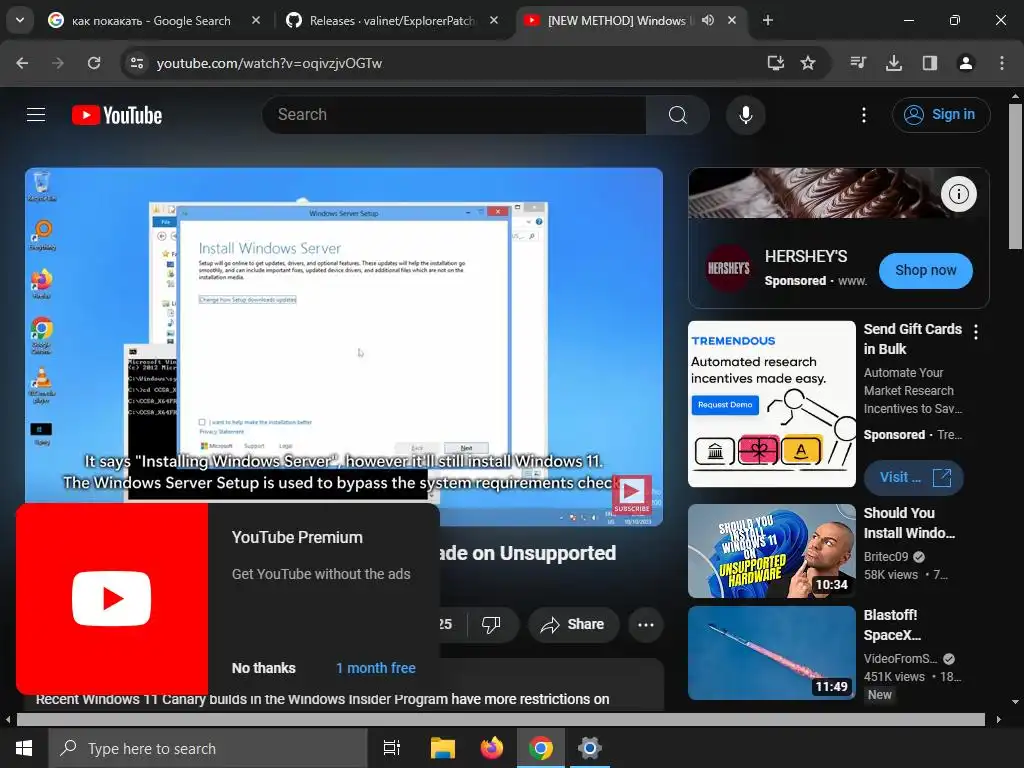This screenshot has height=768, width=1024.
Task: Click Shop now on HERSHEY'S ad
Action: [x=925, y=270]
